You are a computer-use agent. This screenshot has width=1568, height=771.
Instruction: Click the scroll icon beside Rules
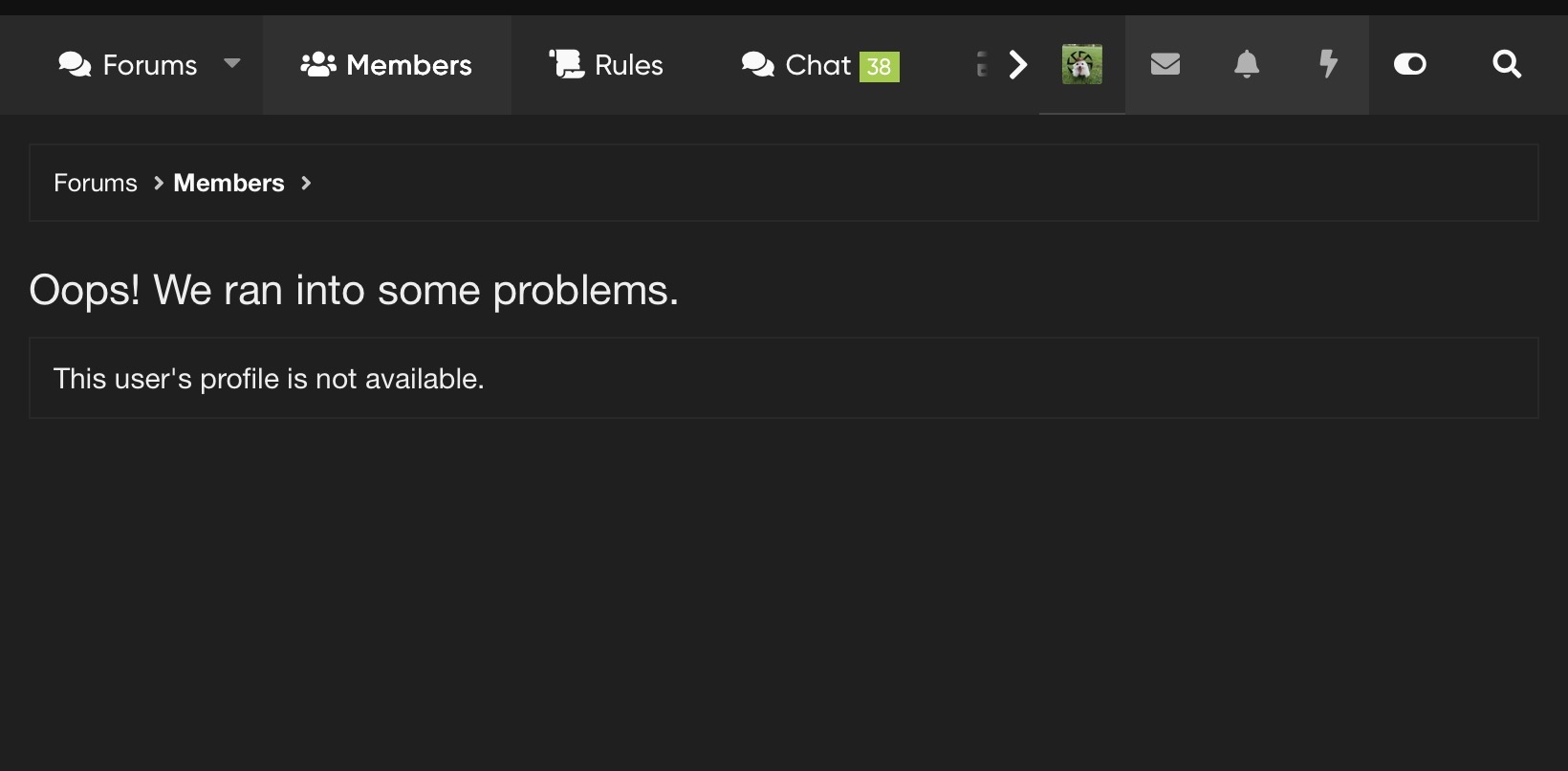pyautogui.click(x=566, y=64)
